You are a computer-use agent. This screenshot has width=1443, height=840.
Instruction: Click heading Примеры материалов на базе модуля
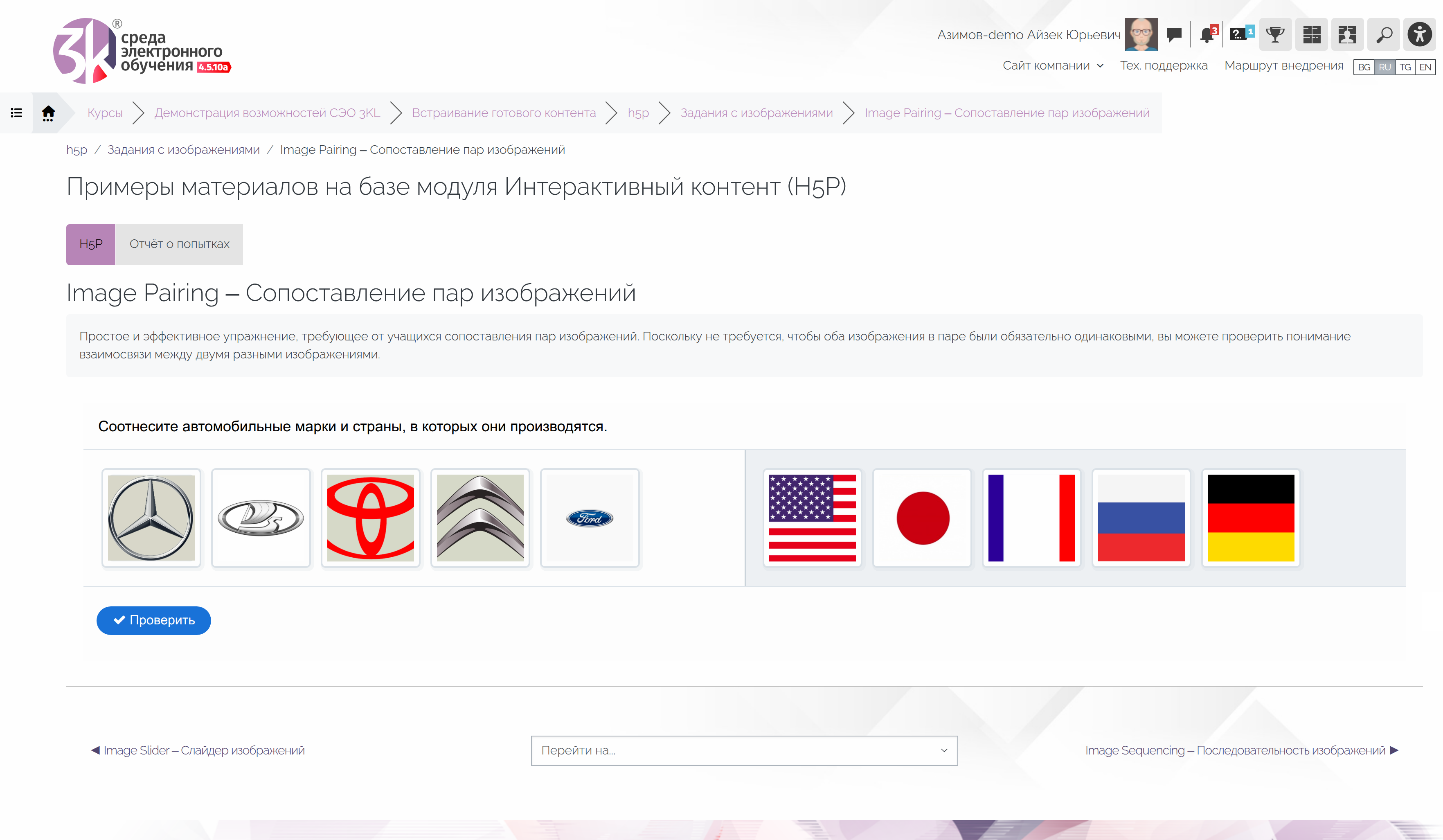tap(456, 187)
